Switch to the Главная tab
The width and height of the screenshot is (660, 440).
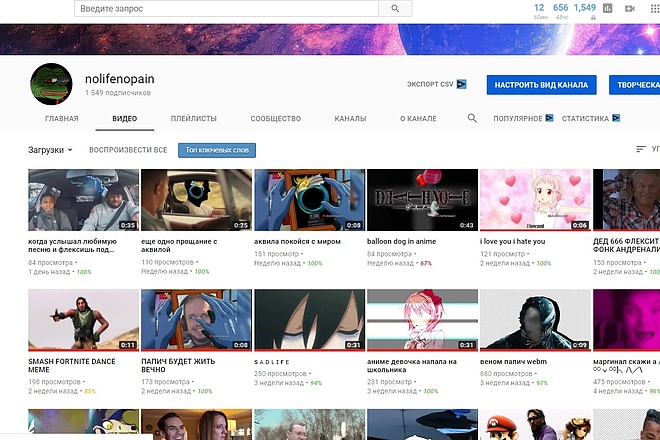[x=61, y=119]
